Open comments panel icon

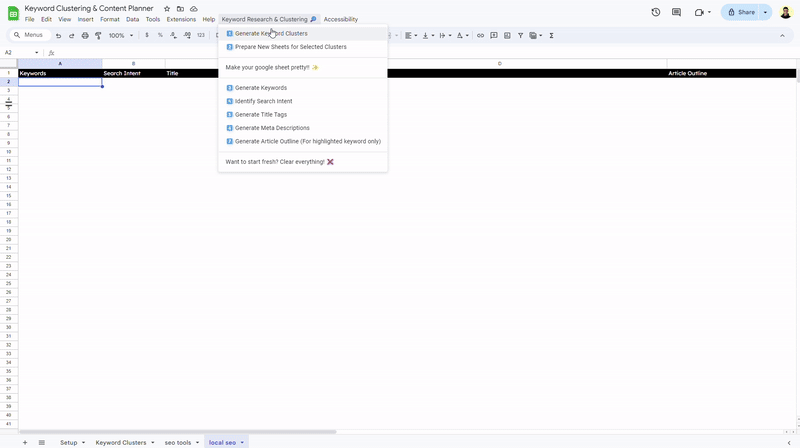pyautogui.click(x=677, y=12)
